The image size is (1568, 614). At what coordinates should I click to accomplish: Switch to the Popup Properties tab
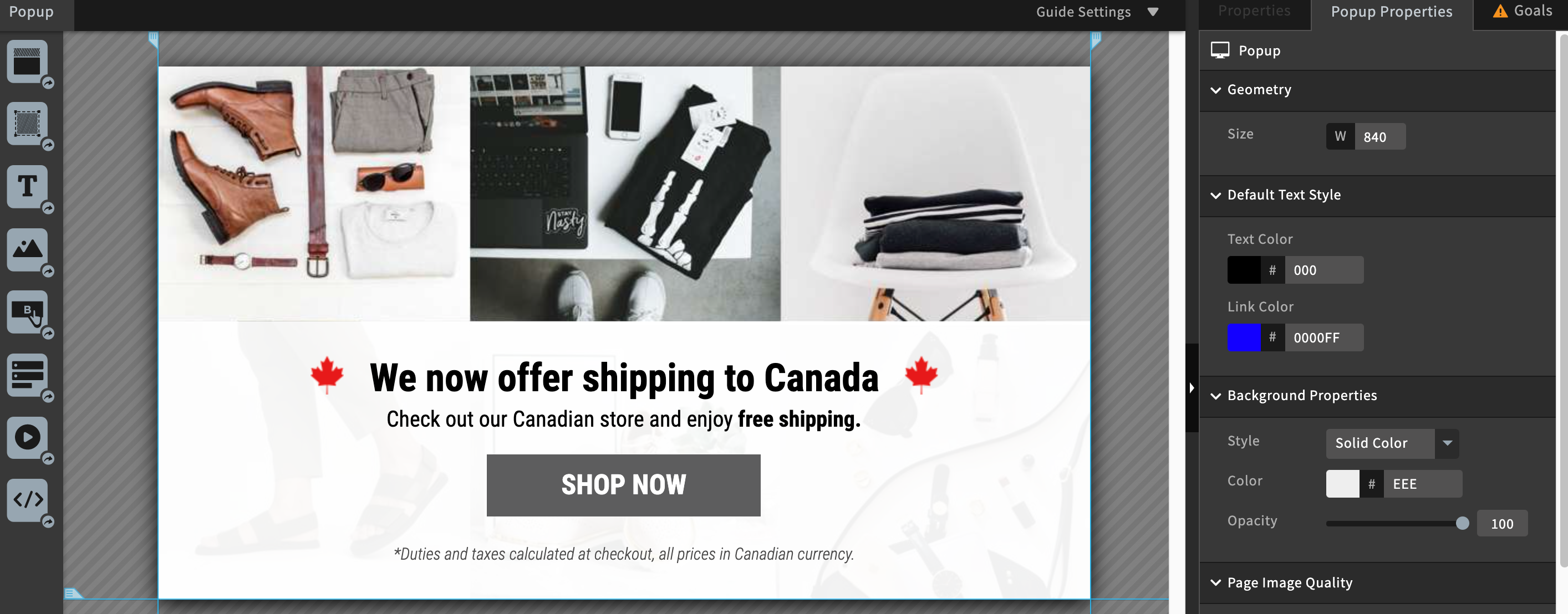click(x=1391, y=12)
